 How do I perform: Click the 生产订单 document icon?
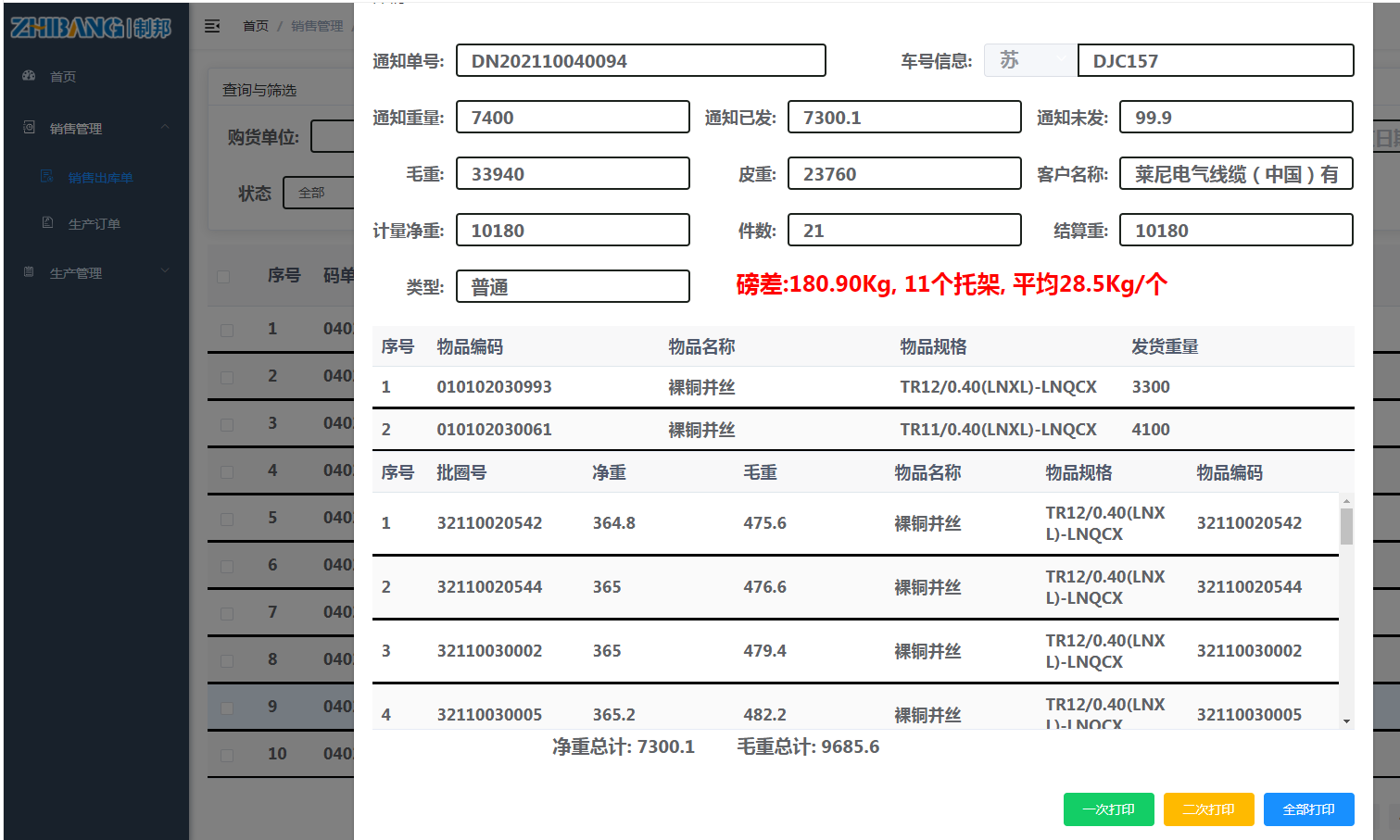pos(47,223)
